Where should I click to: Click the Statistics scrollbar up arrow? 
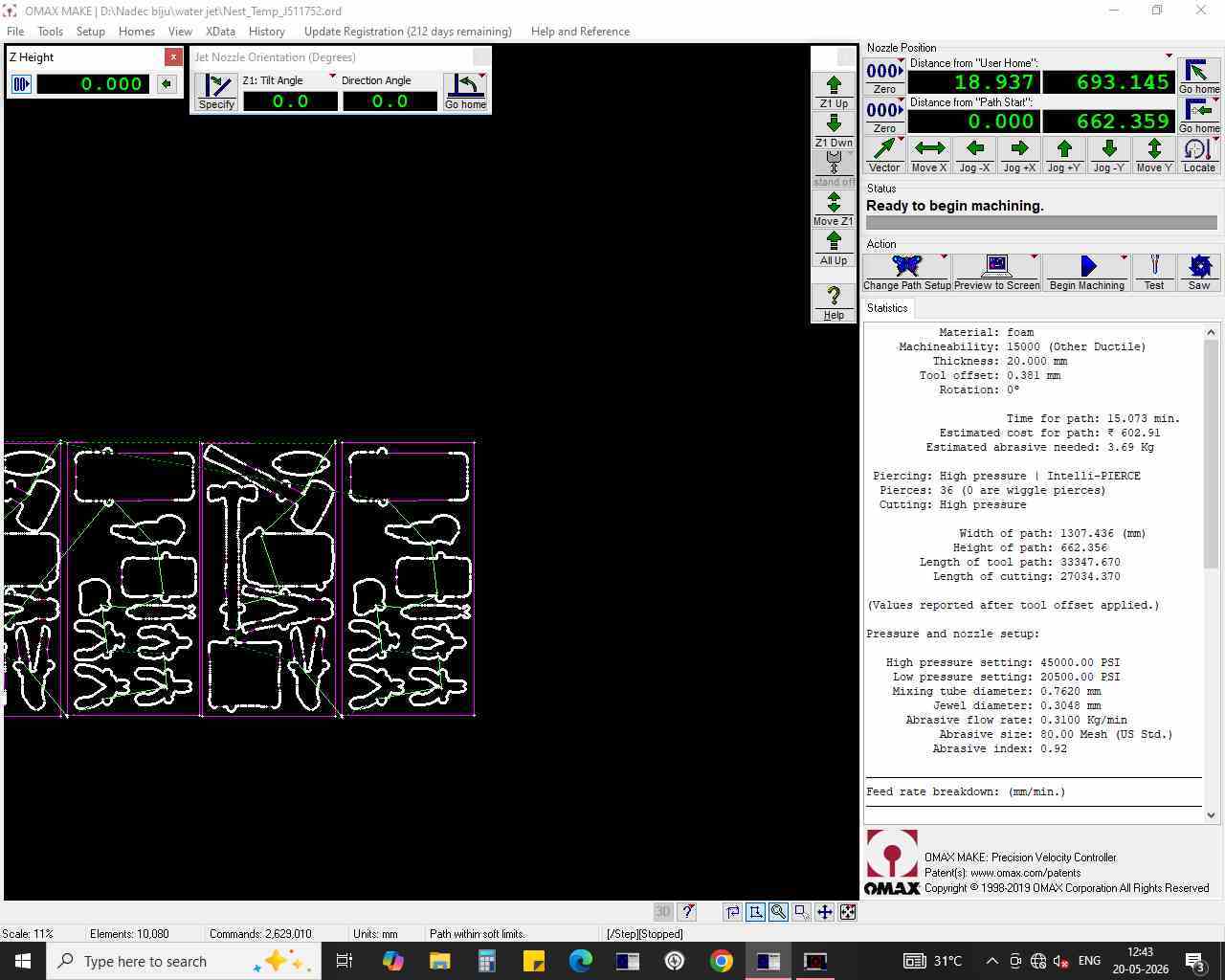click(1211, 332)
